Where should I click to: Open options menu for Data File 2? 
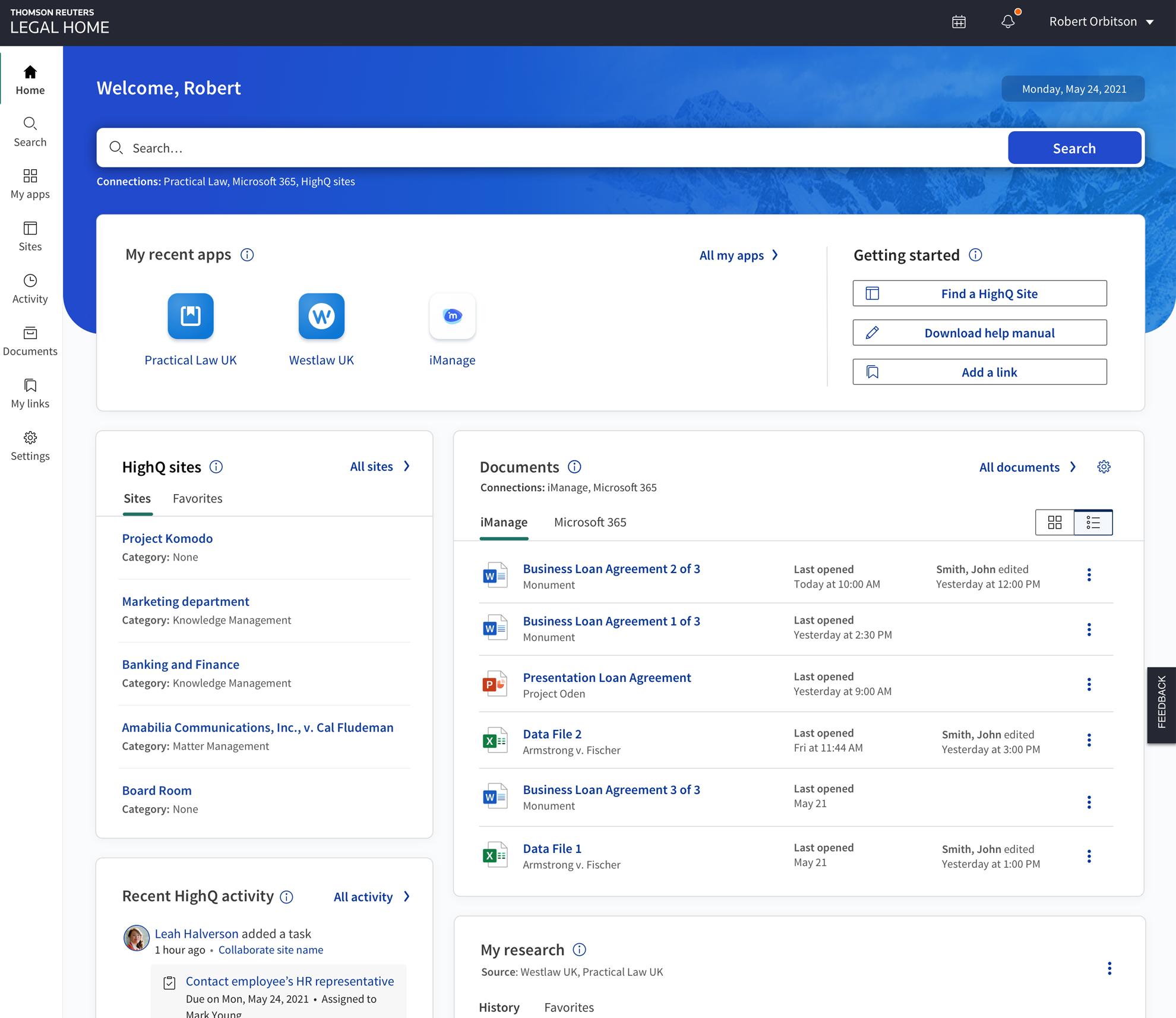[x=1089, y=740]
